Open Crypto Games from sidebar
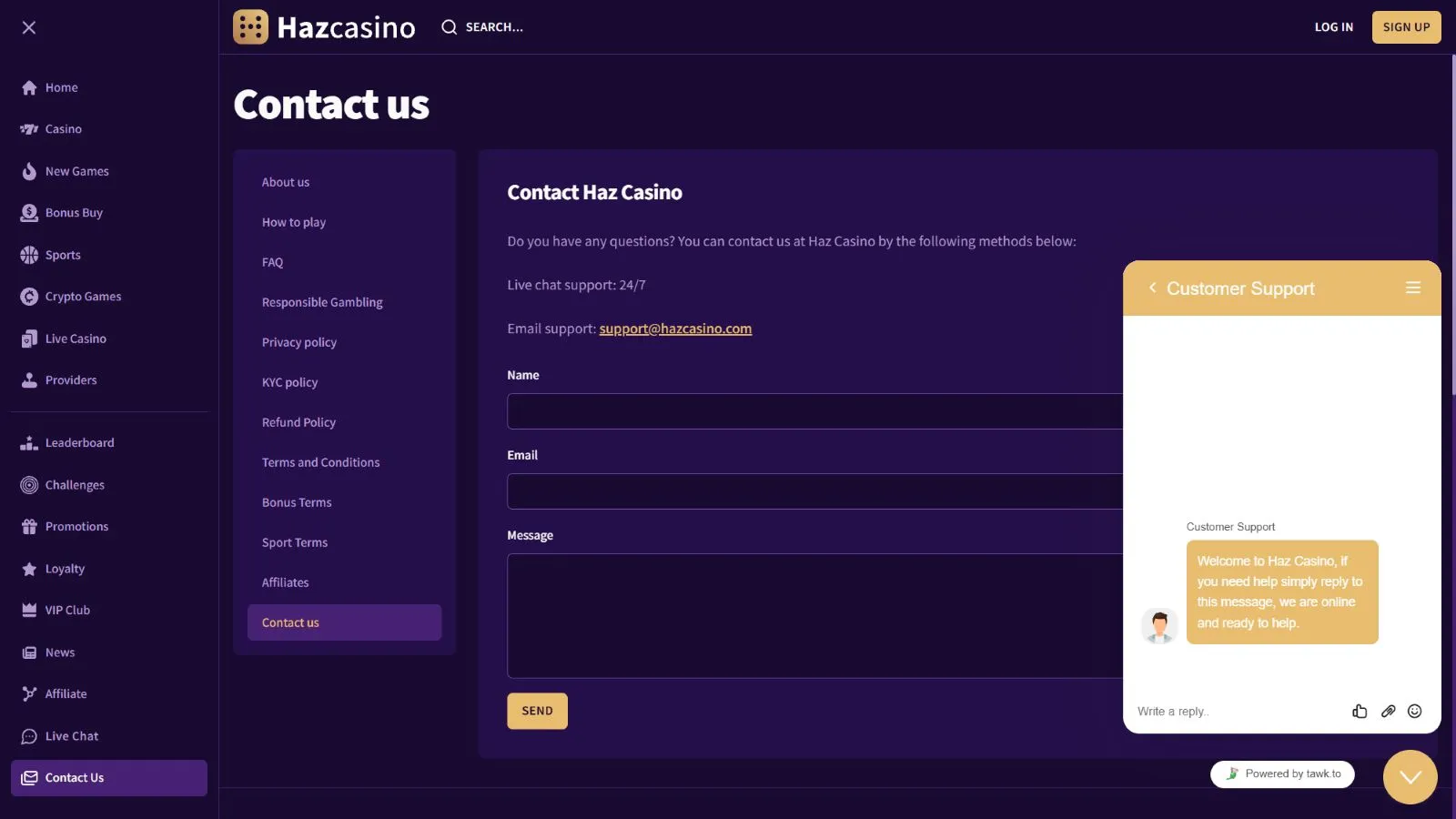1456x819 pixels. point(83,297)
